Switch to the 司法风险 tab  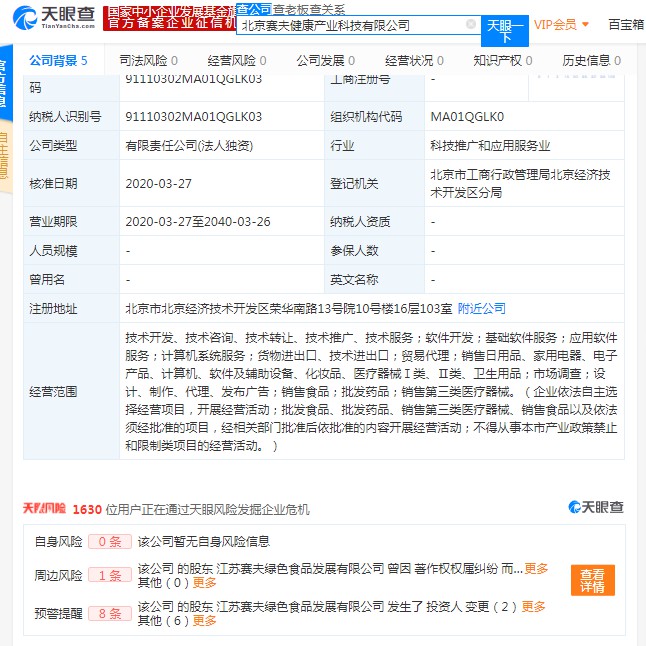click(148, 61)
